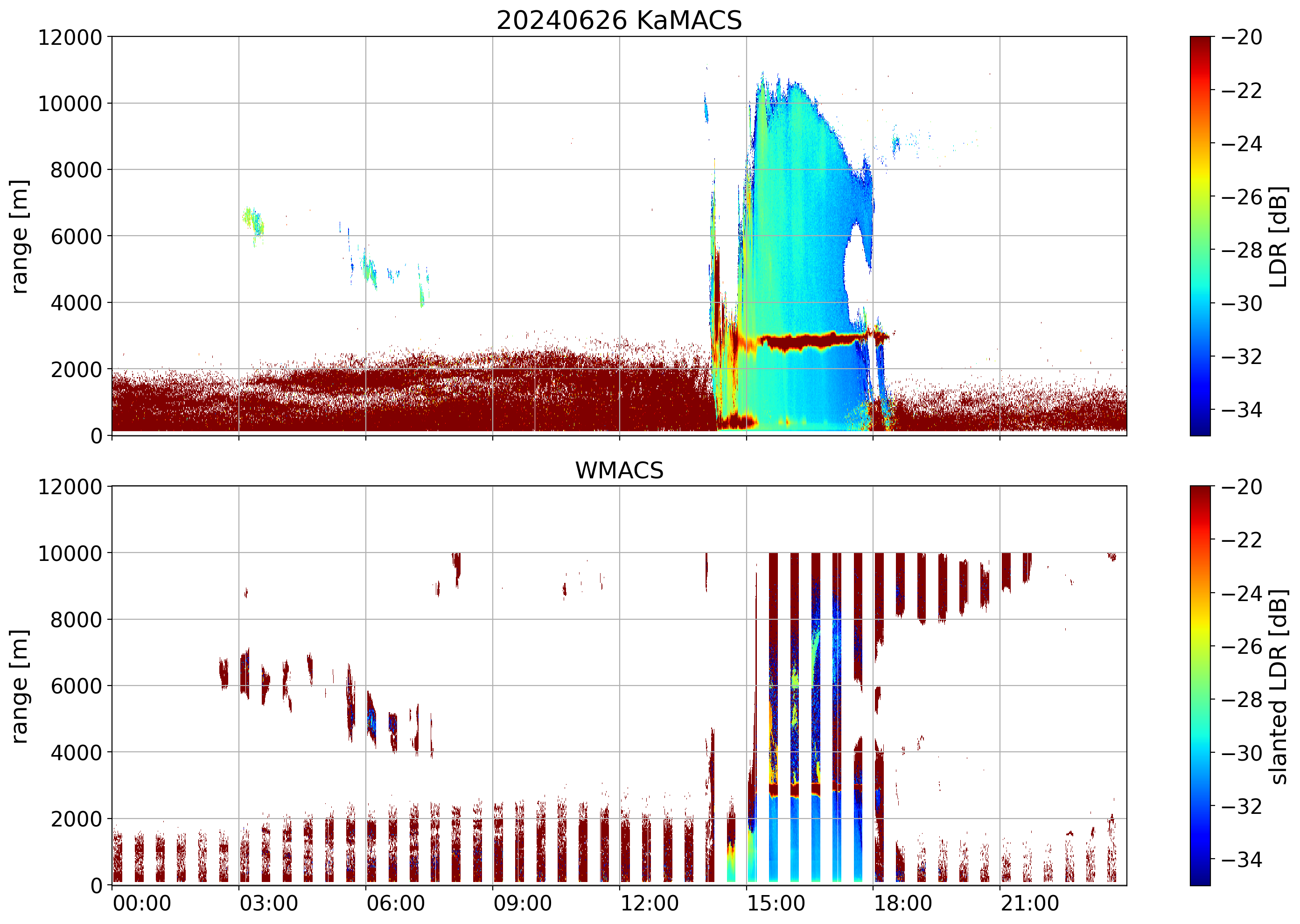Click the −30 tick label on the upper colorbar
This screenshot has width=1300, height=924.
point(1241,303)
